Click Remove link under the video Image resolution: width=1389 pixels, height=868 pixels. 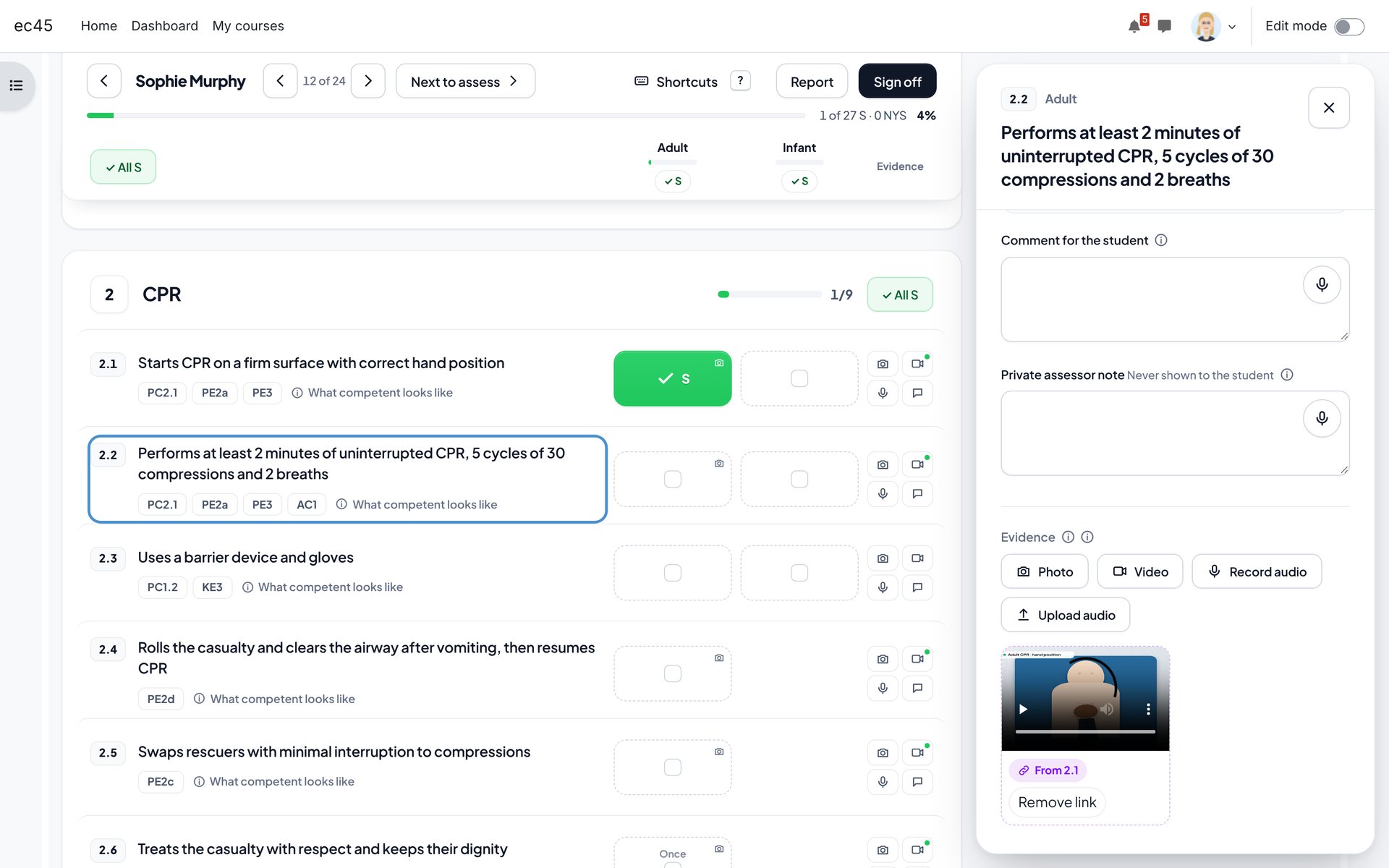click(x=1057, y=802)
